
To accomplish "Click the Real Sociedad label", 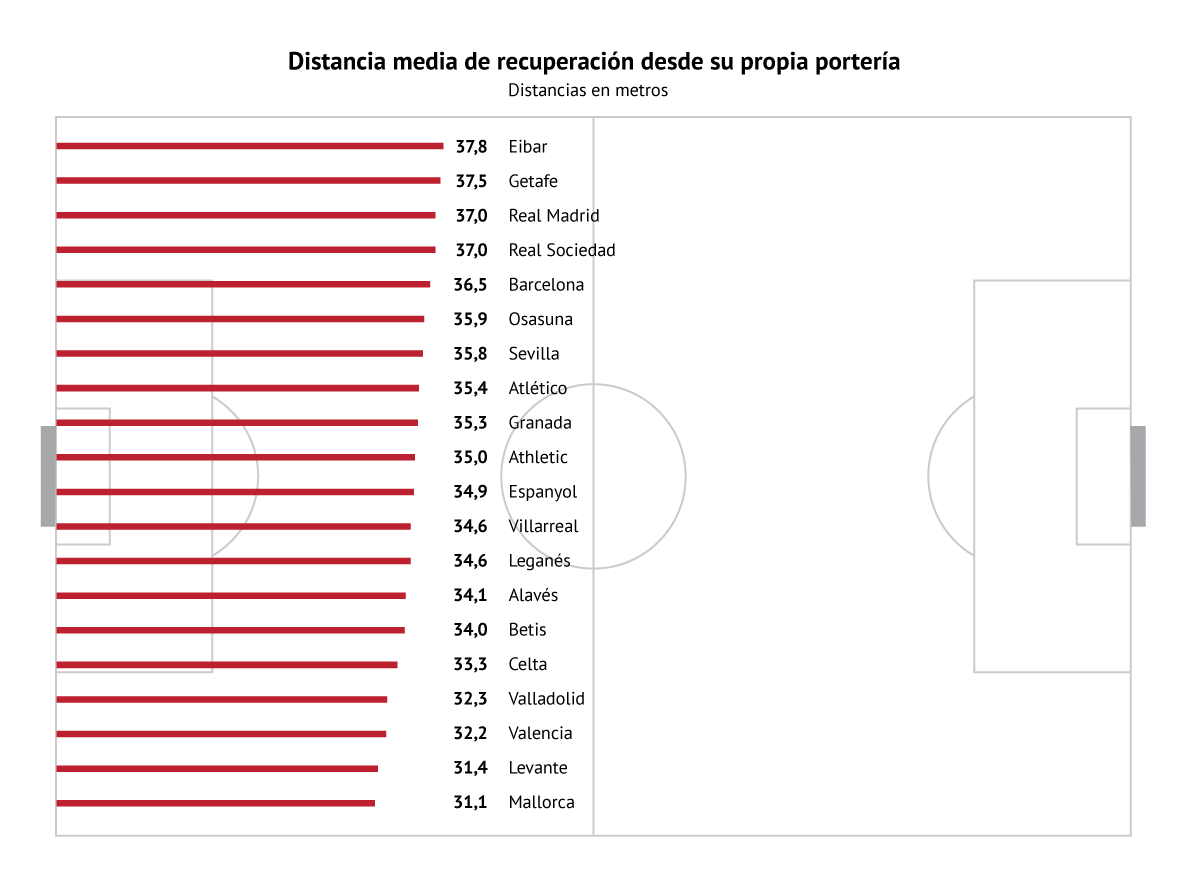I will click(x=562, y=250).
